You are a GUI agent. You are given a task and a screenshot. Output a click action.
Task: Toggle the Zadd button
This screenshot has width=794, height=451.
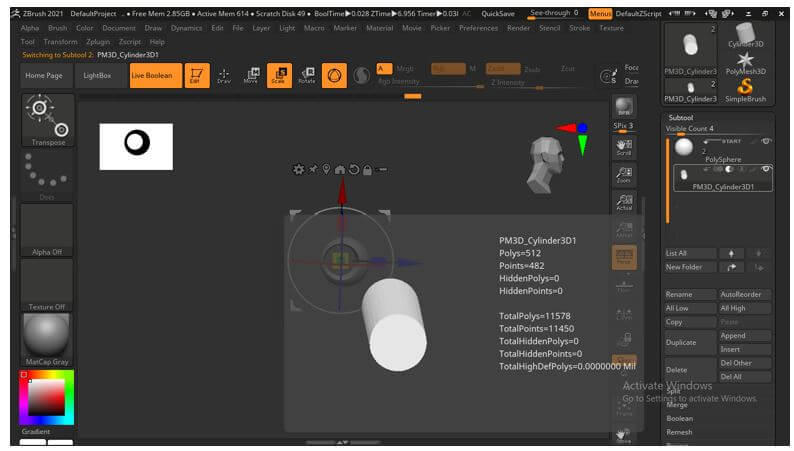pyautogui.click(x=503, y=68)
